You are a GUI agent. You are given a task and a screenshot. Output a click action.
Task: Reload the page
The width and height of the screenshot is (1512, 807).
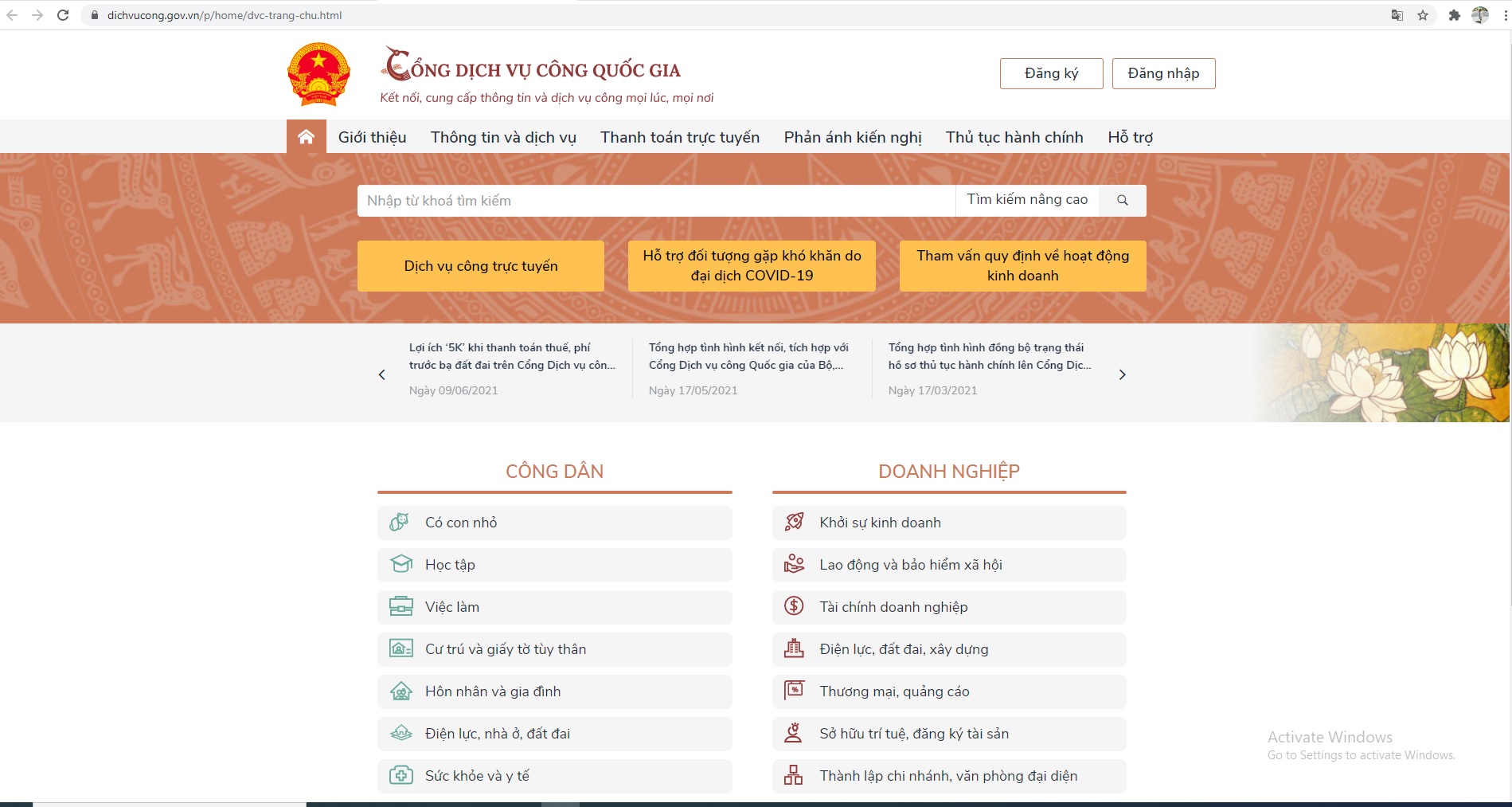pyautogui.click(x=63, y=15)
